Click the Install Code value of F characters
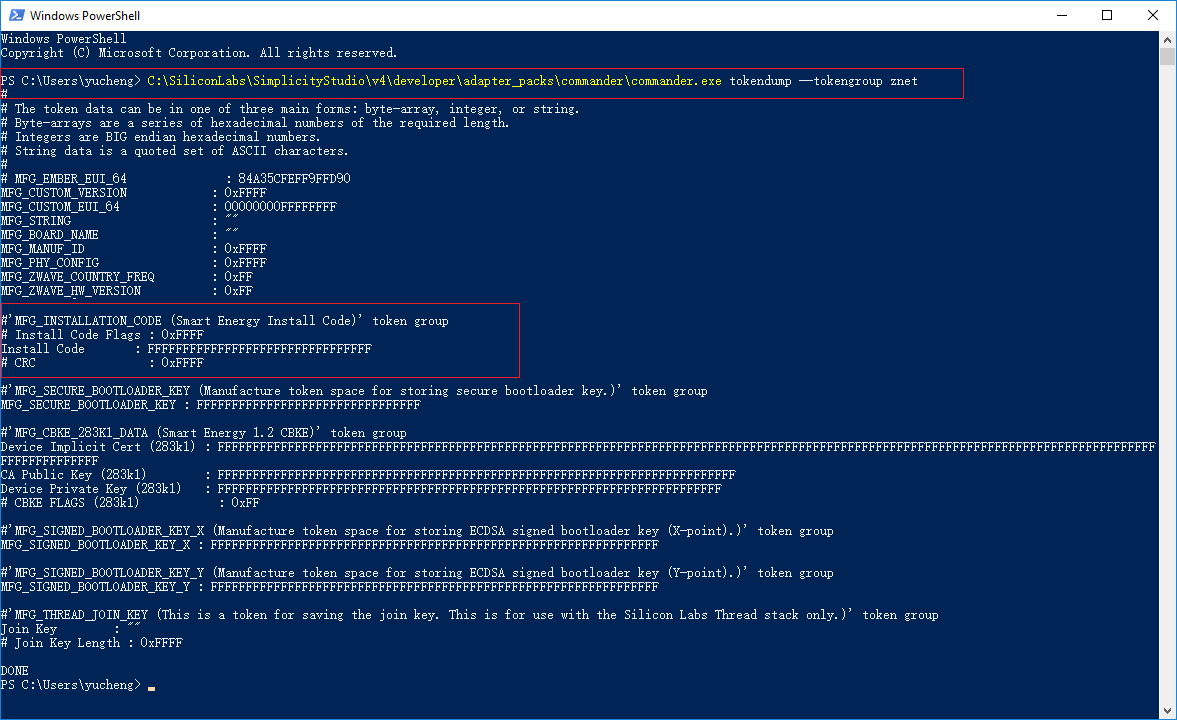 click(259, 349)
